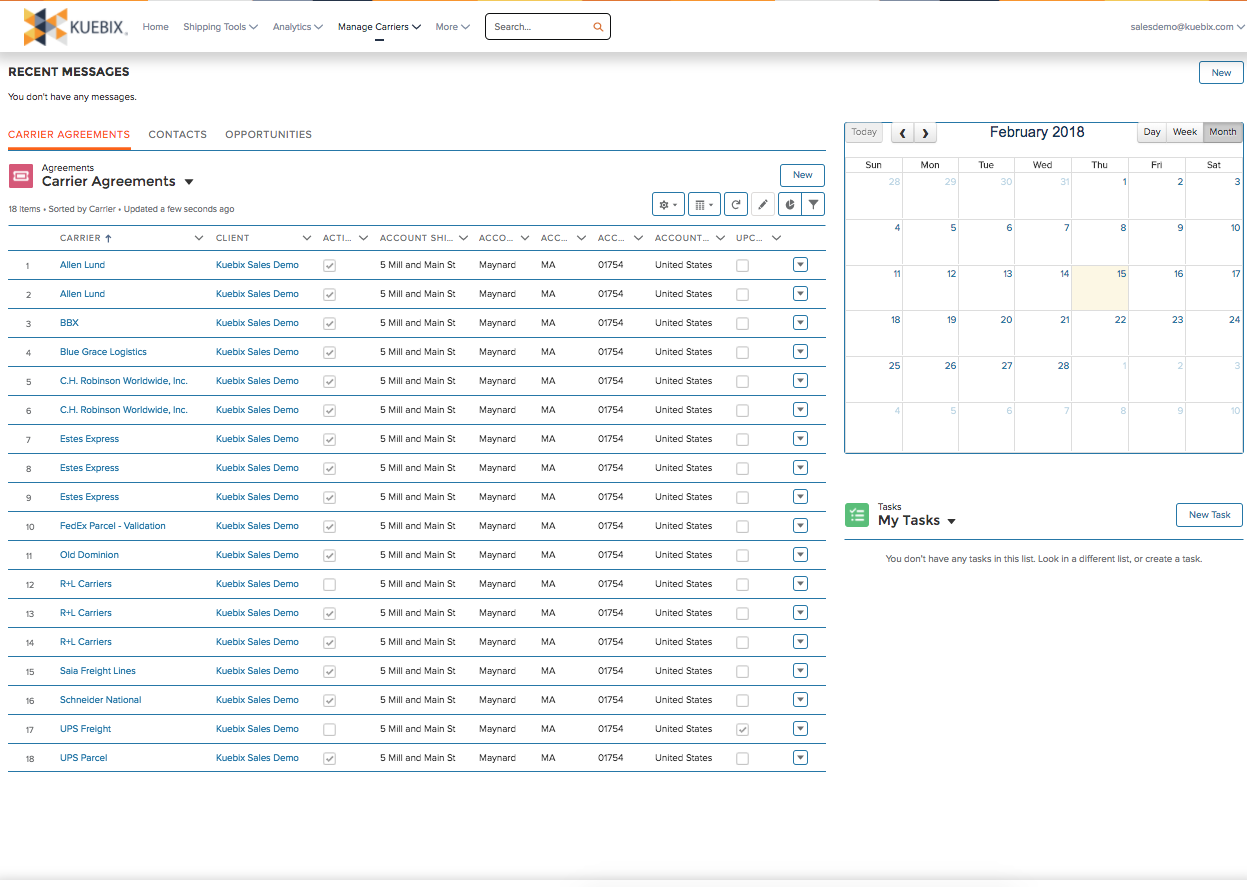Image resolution: width=1247 pixels, height=887 pixels.
Task: Refresh the Carrier Agreements list
Action: (x=737, y=203)
